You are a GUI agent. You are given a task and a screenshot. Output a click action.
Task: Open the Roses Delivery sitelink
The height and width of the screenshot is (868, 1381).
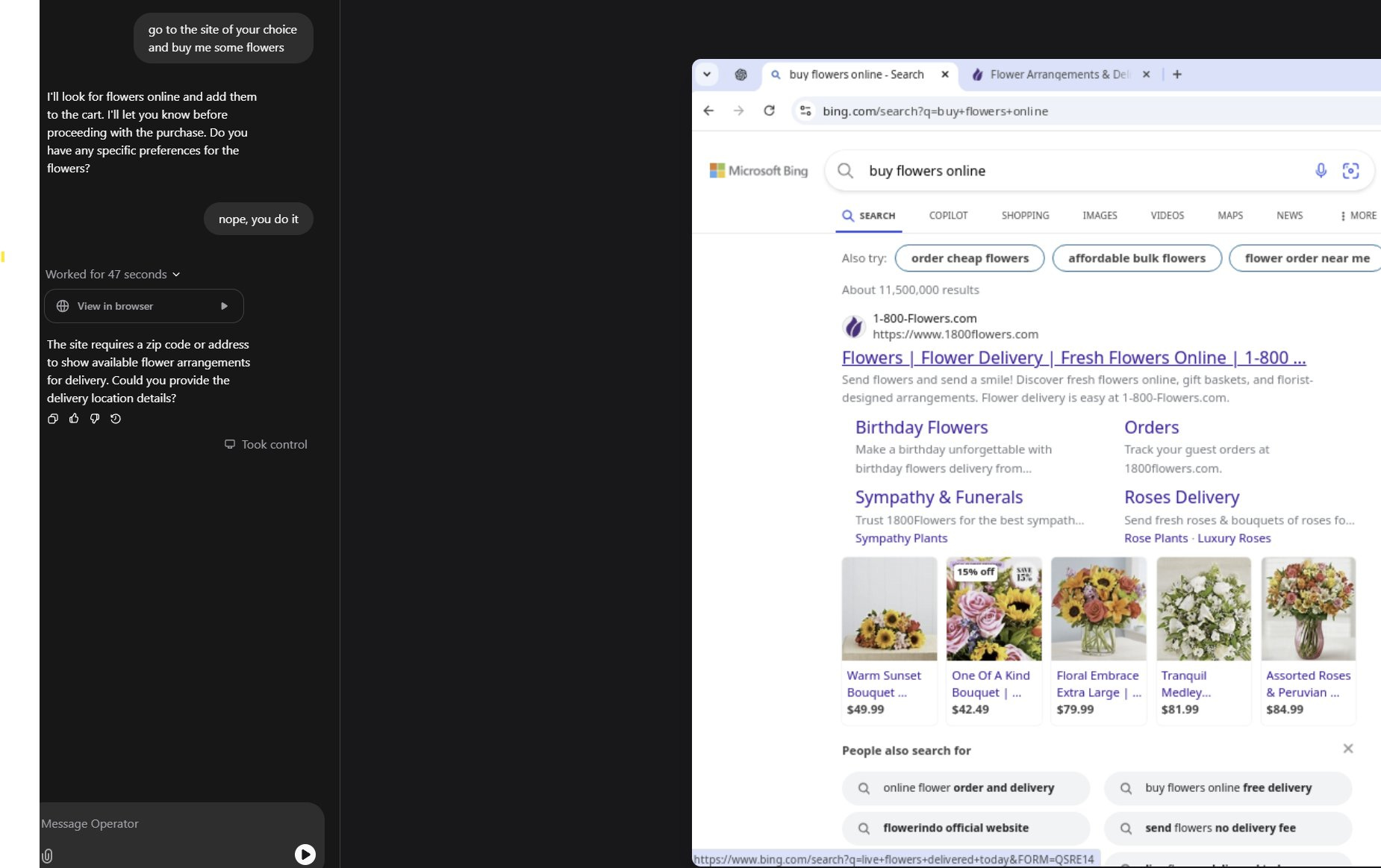pyautogui.click(x=1182, y=497)
